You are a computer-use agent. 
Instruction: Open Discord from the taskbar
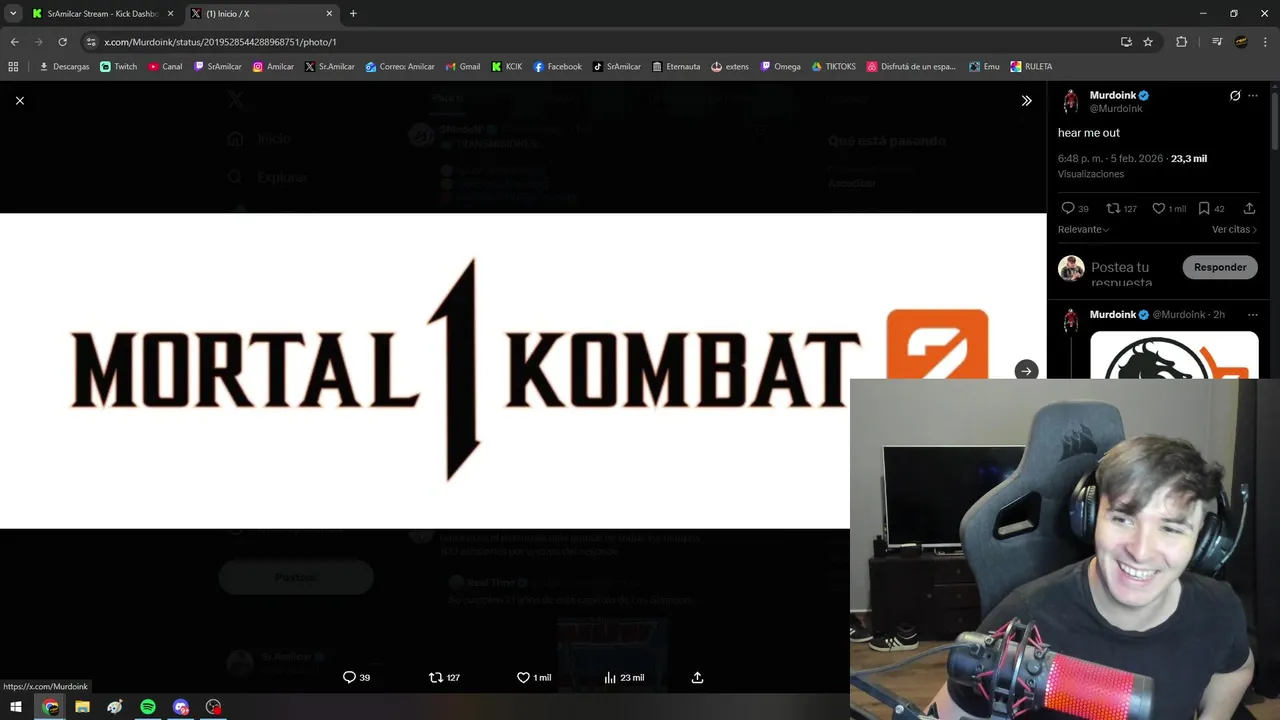(180, 707)
